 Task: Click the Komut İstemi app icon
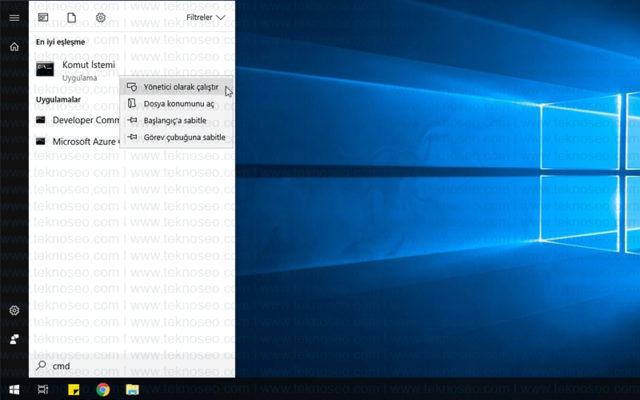(45, 69)
